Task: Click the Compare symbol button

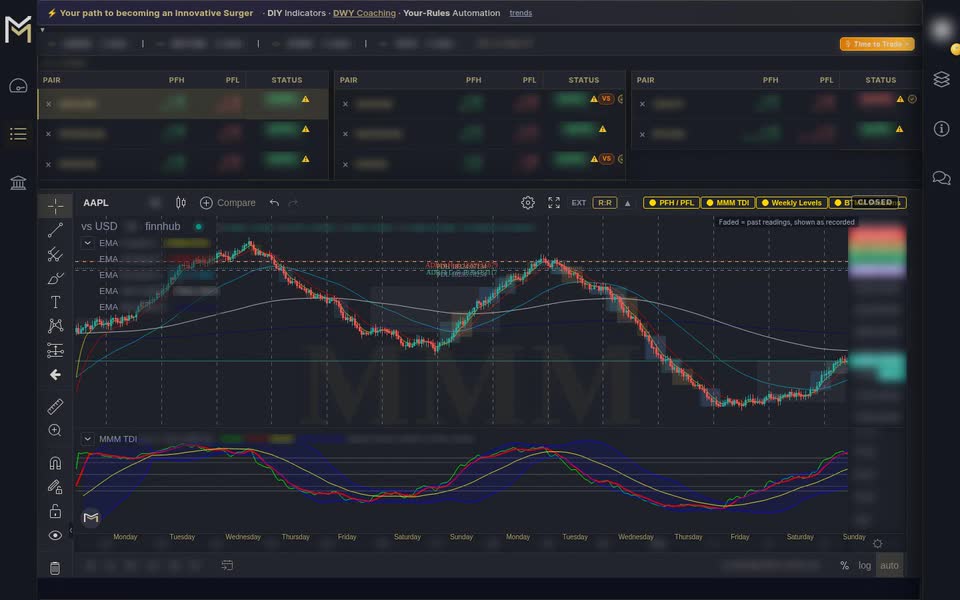Action: click(228, 203)
